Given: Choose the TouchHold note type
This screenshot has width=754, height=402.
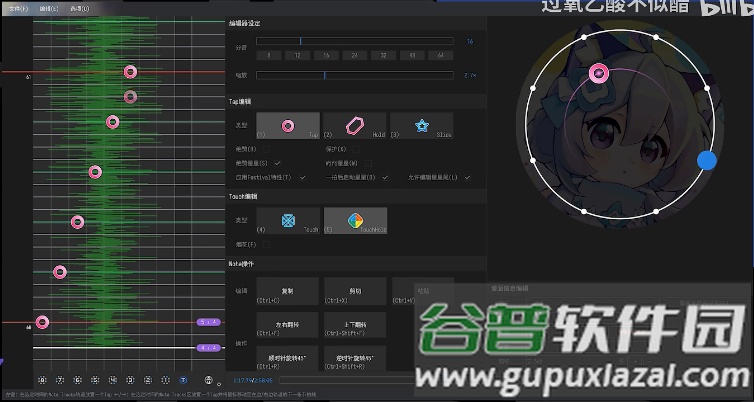Looking at the screenshot, I should (x=354, y=221).
